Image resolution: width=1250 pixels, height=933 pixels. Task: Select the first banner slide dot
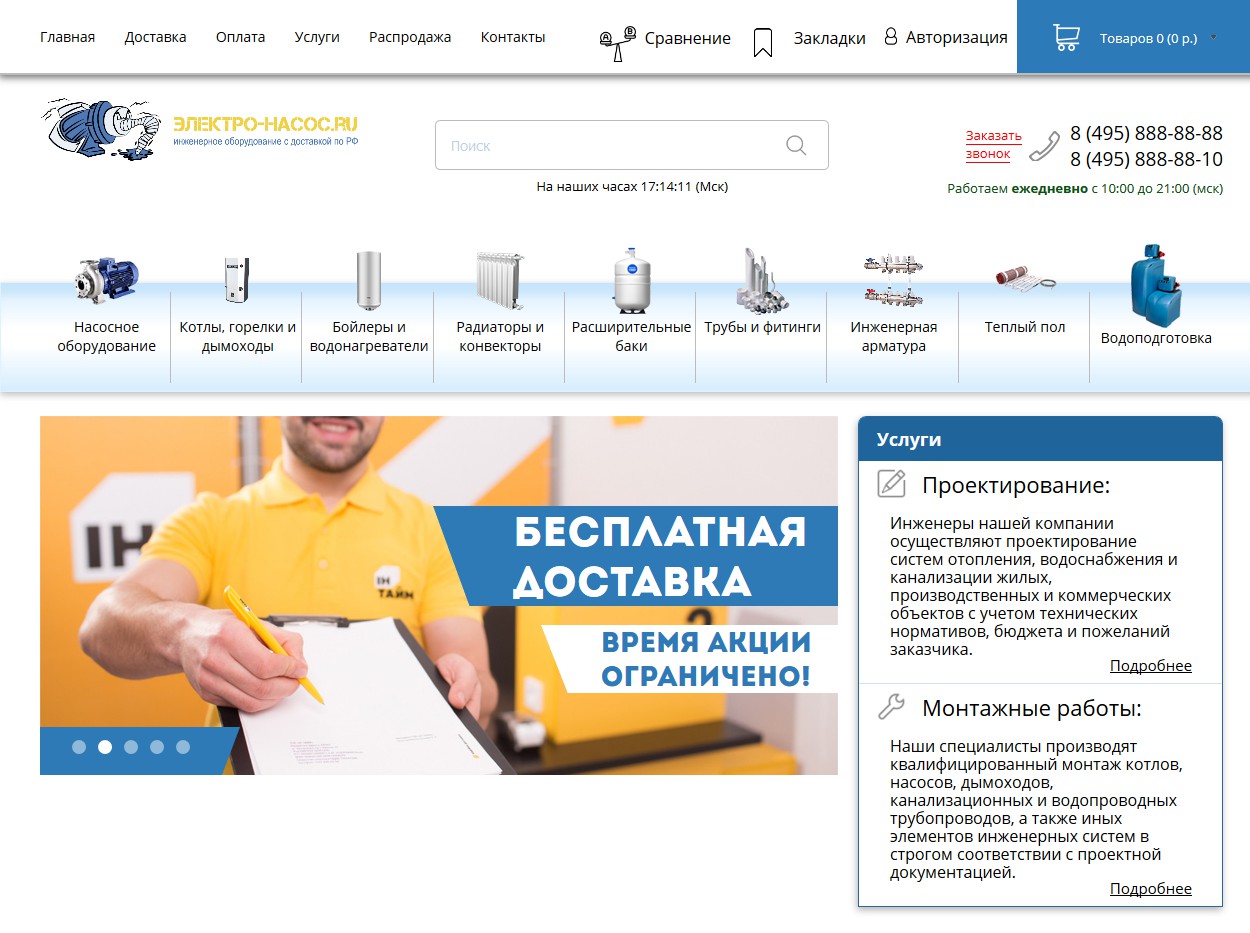click(x=79, y=747)
